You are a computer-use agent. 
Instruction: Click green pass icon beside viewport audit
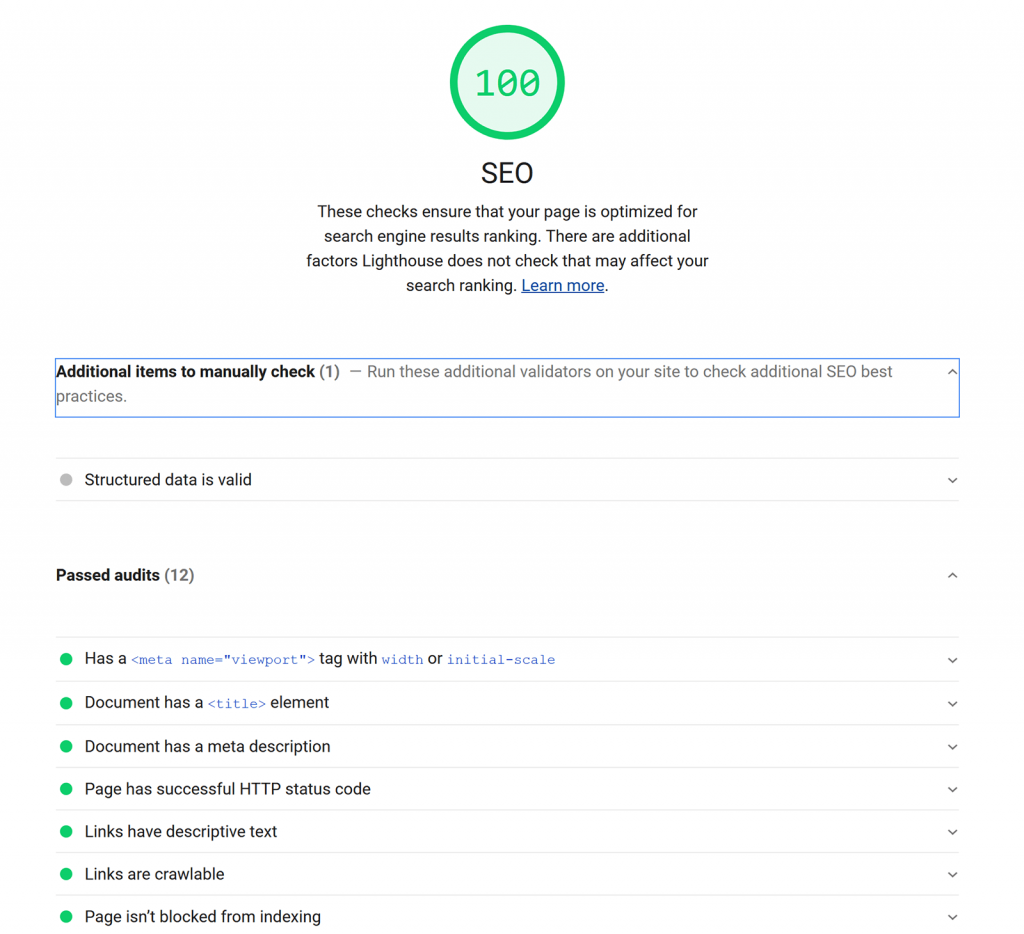click(x=66, y=659)
